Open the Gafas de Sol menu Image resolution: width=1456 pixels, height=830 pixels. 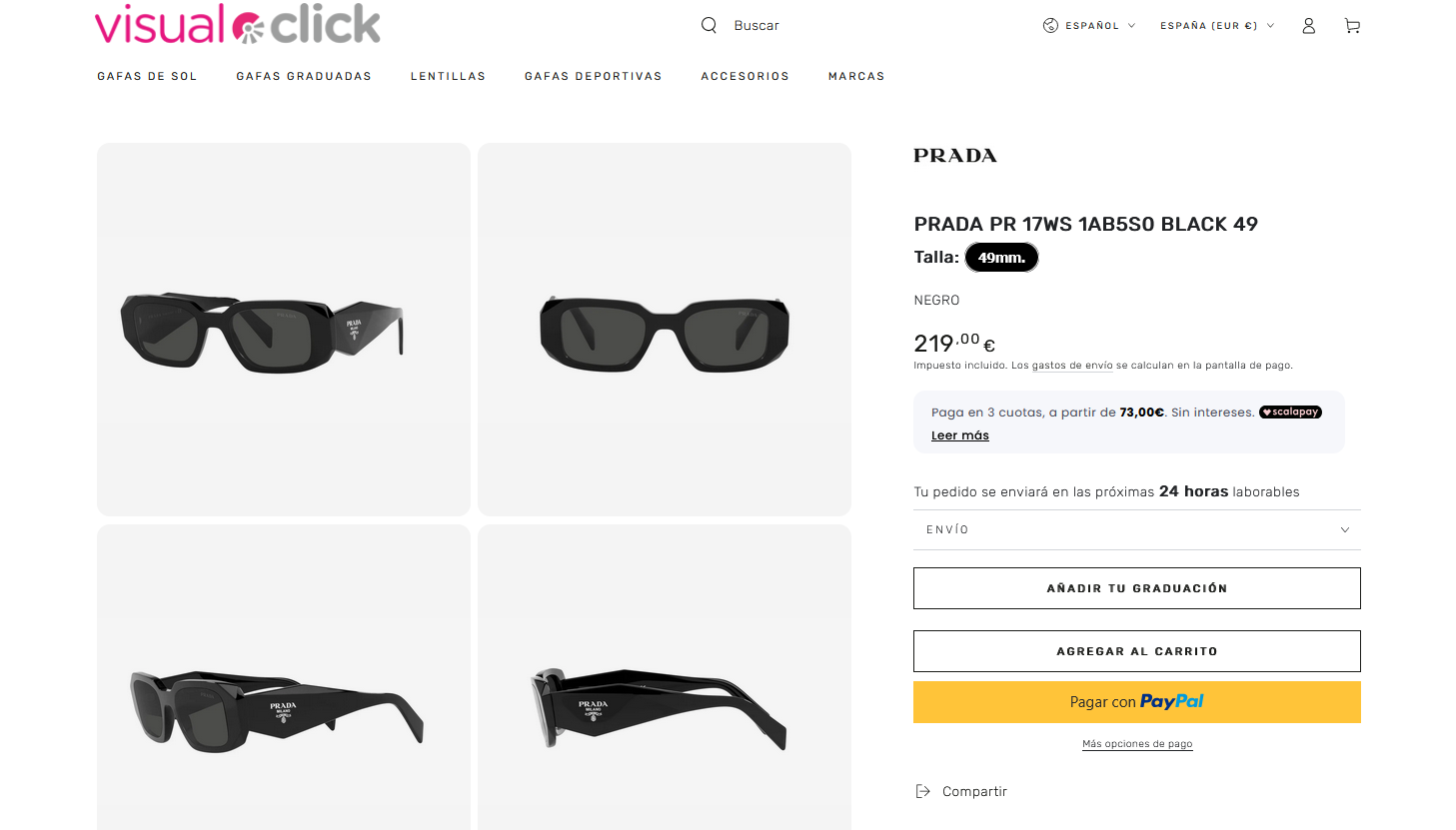[147, 76]
